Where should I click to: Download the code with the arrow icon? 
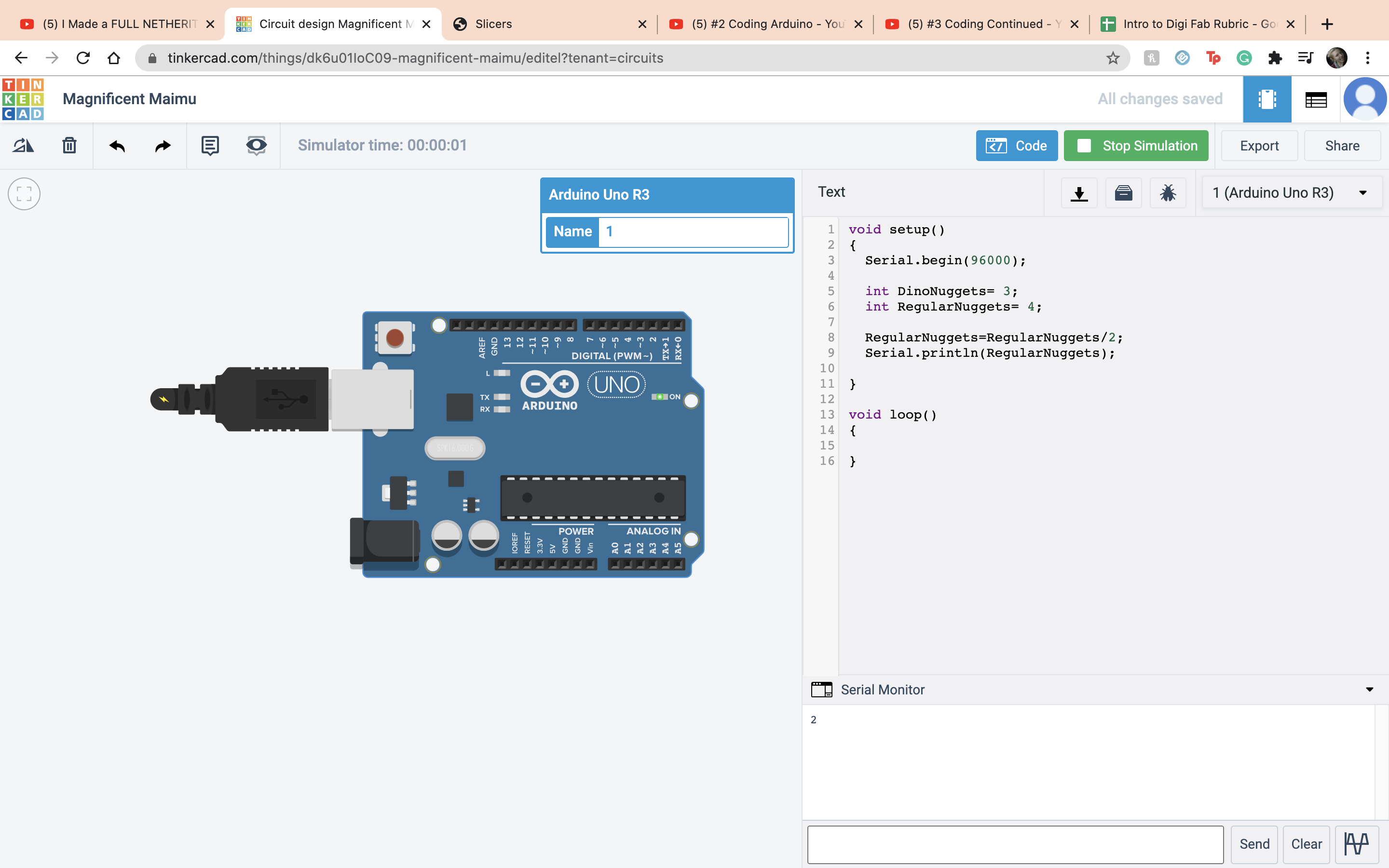pos(1079,193)
